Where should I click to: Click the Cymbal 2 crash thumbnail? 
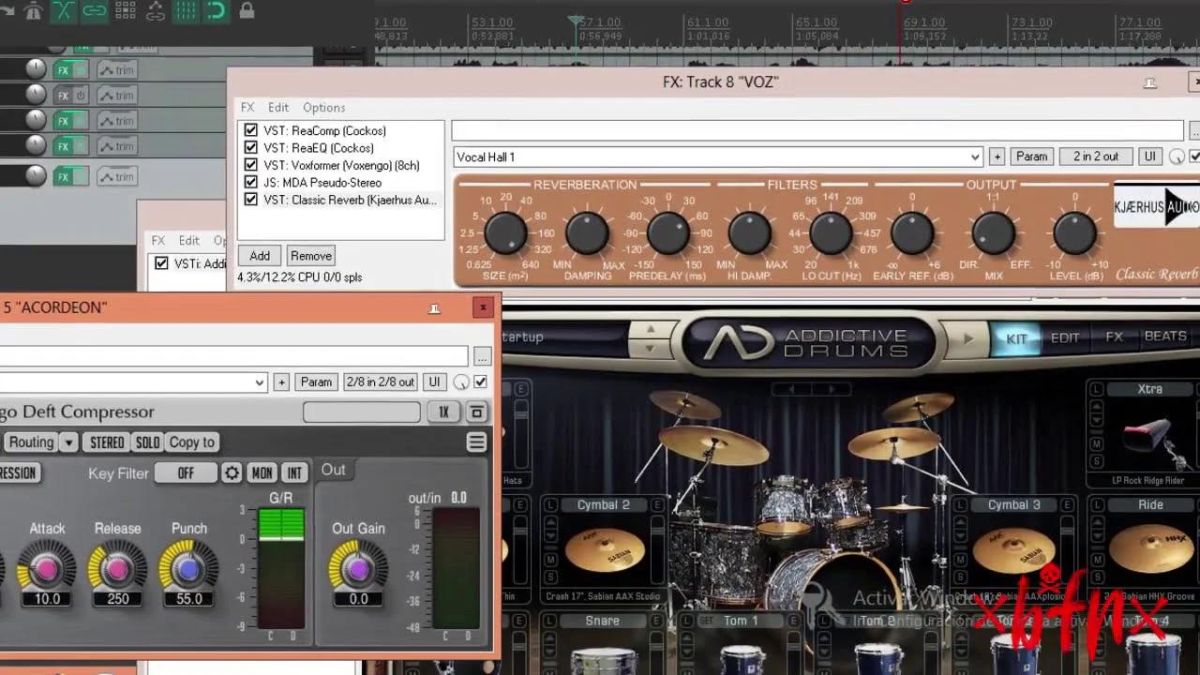pos(604,551)
